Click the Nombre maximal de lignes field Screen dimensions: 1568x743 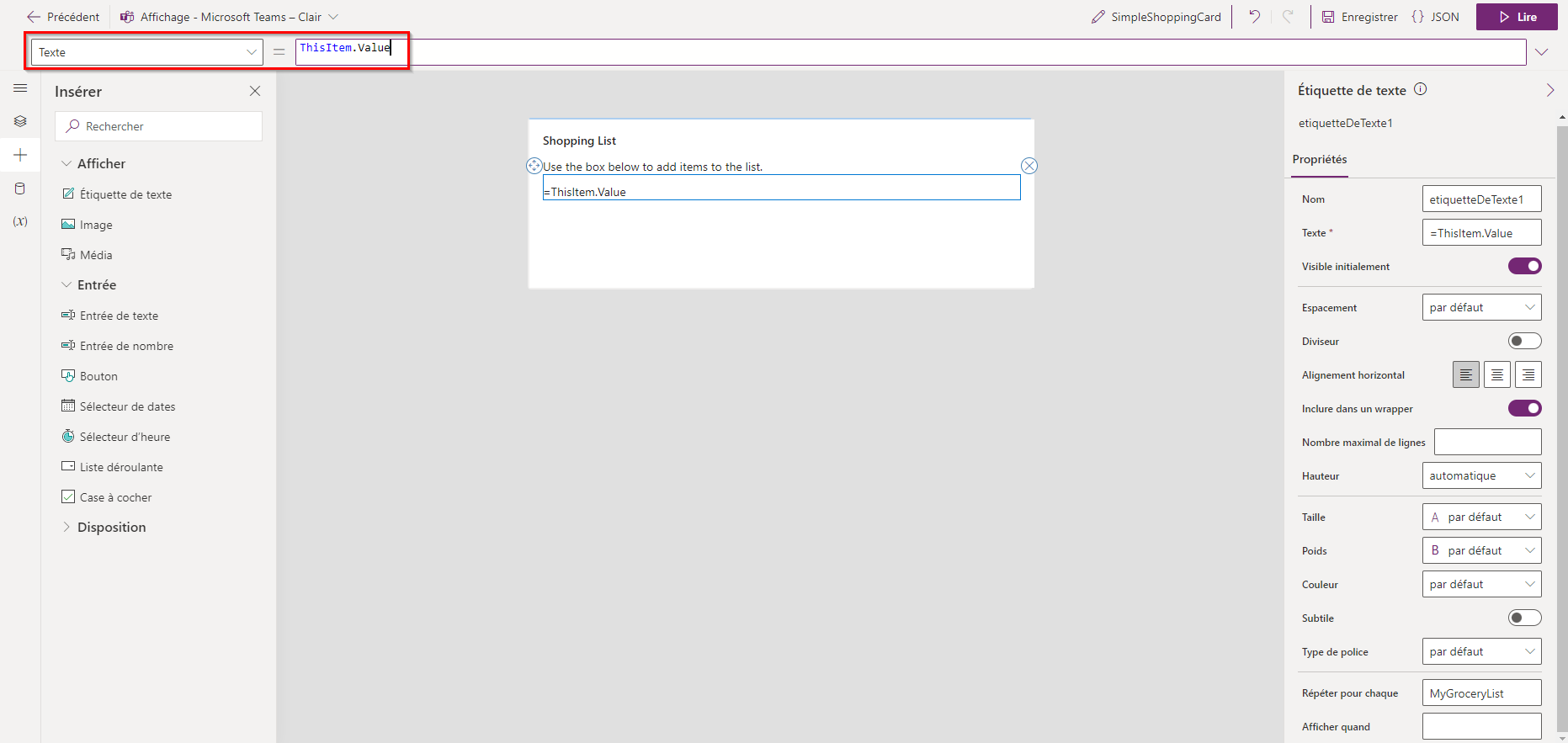[x=1487, y=442]
